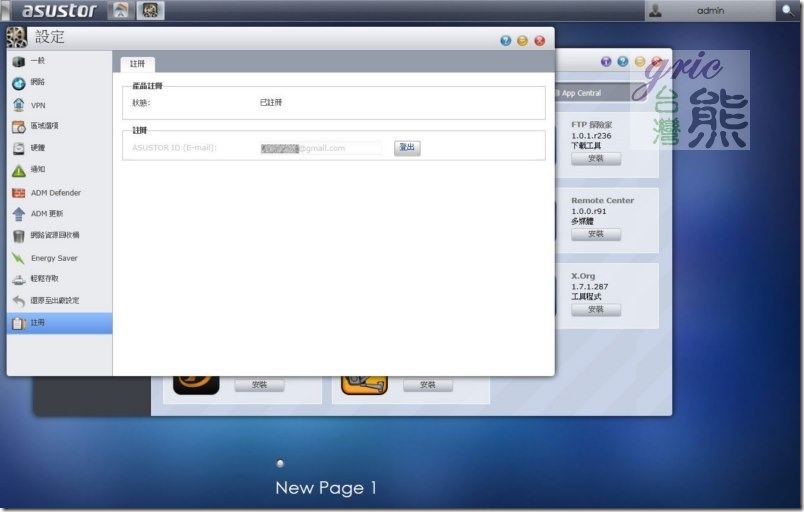
Task: Install X.Org with its 安裝 button
Action: click(596, 310)
